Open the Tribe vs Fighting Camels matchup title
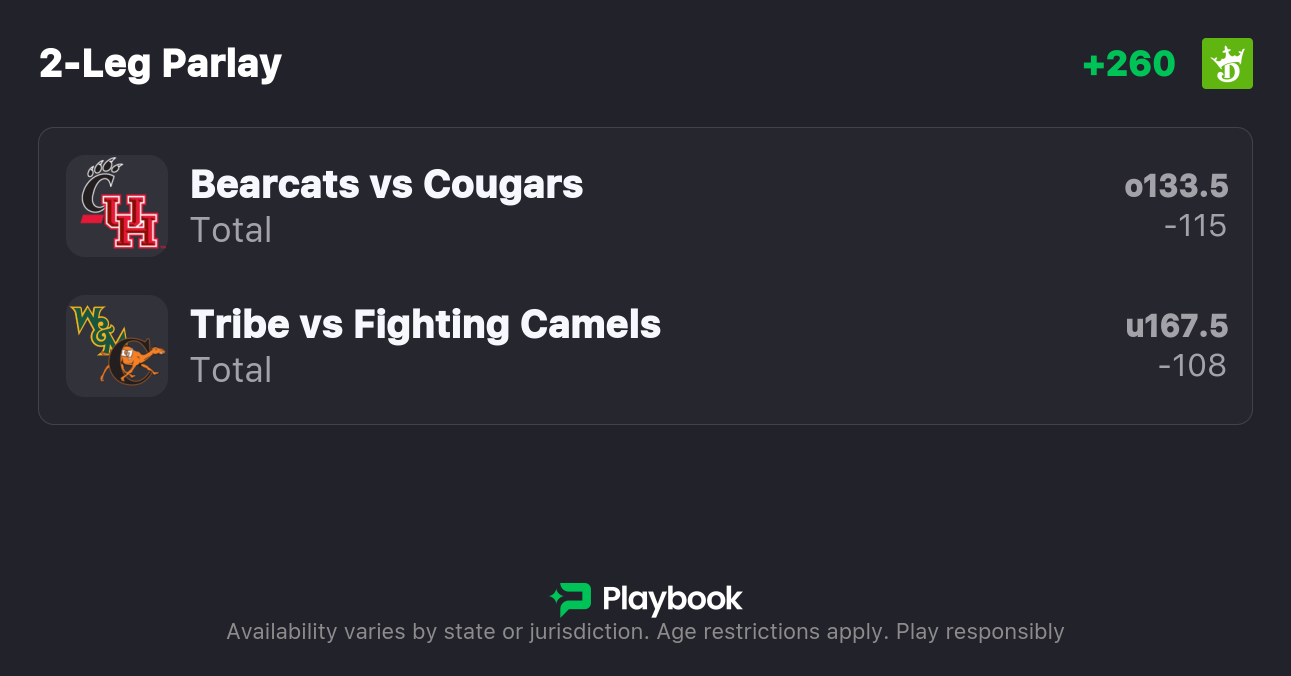The image size is (1291, 676). pos(425,324)
